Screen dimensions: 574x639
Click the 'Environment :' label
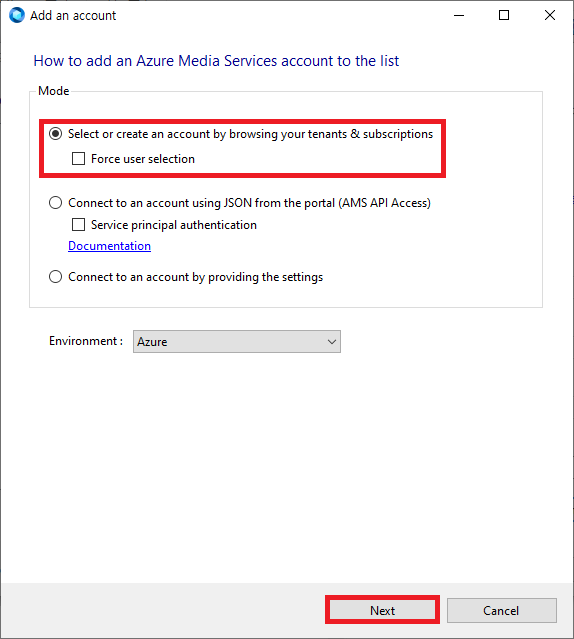coord(86,341)
